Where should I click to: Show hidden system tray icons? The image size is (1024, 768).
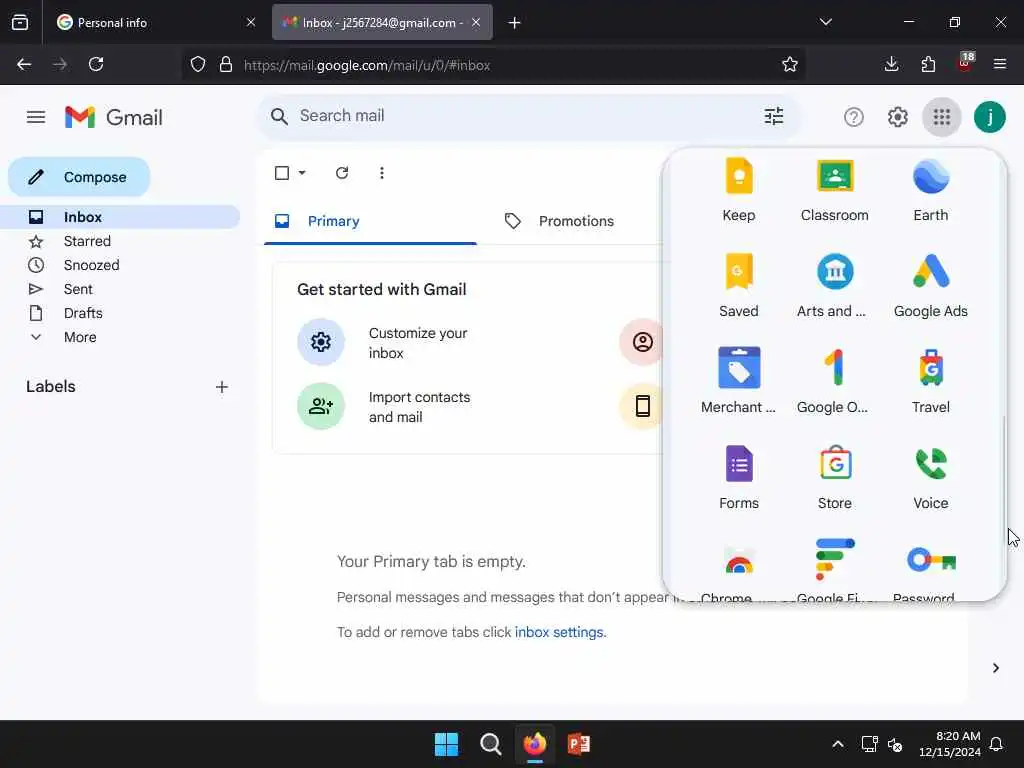(x=838, y=744)
